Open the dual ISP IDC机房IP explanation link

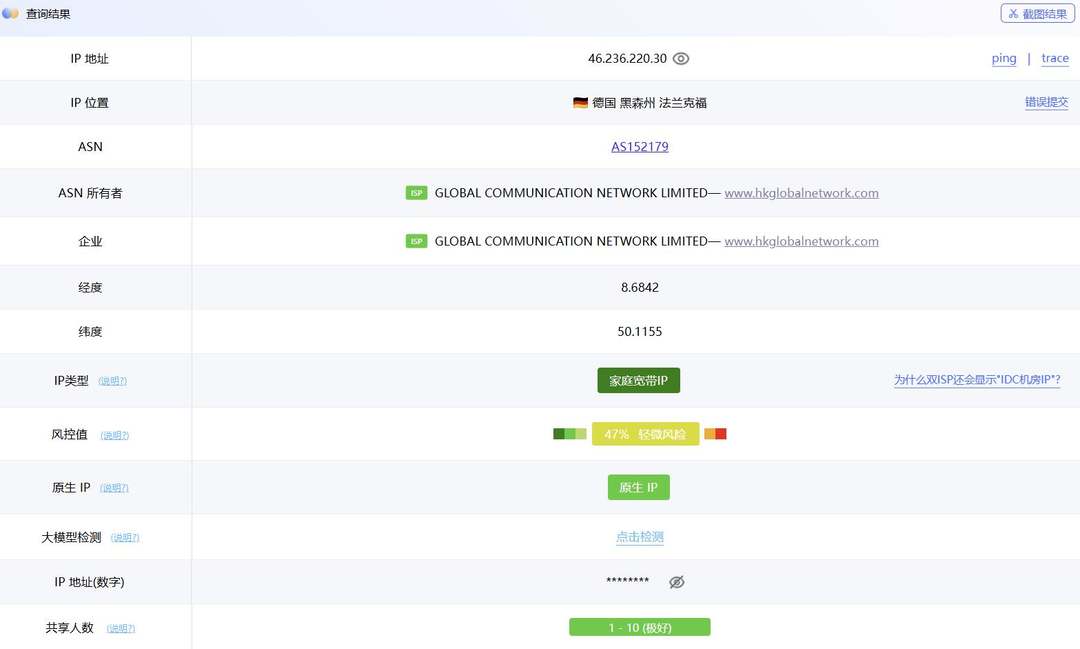click(976, 381)
